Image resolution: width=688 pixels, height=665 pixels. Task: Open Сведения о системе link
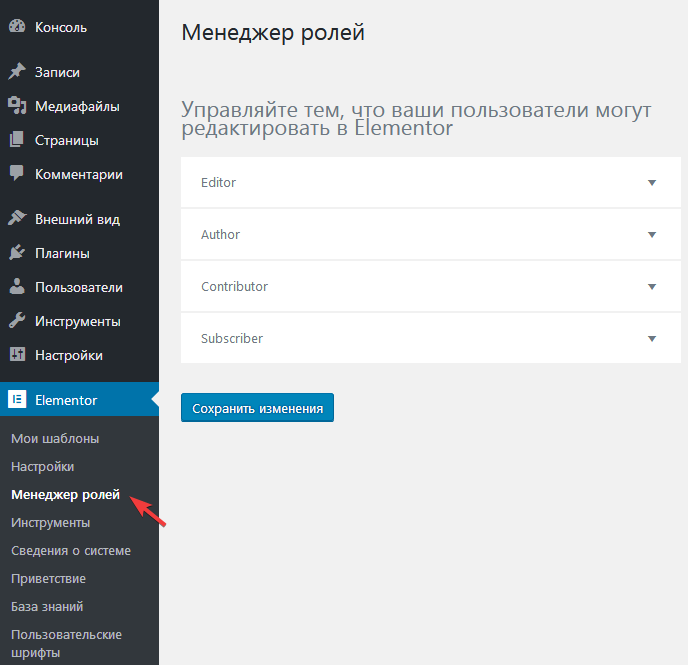point(71,551)
